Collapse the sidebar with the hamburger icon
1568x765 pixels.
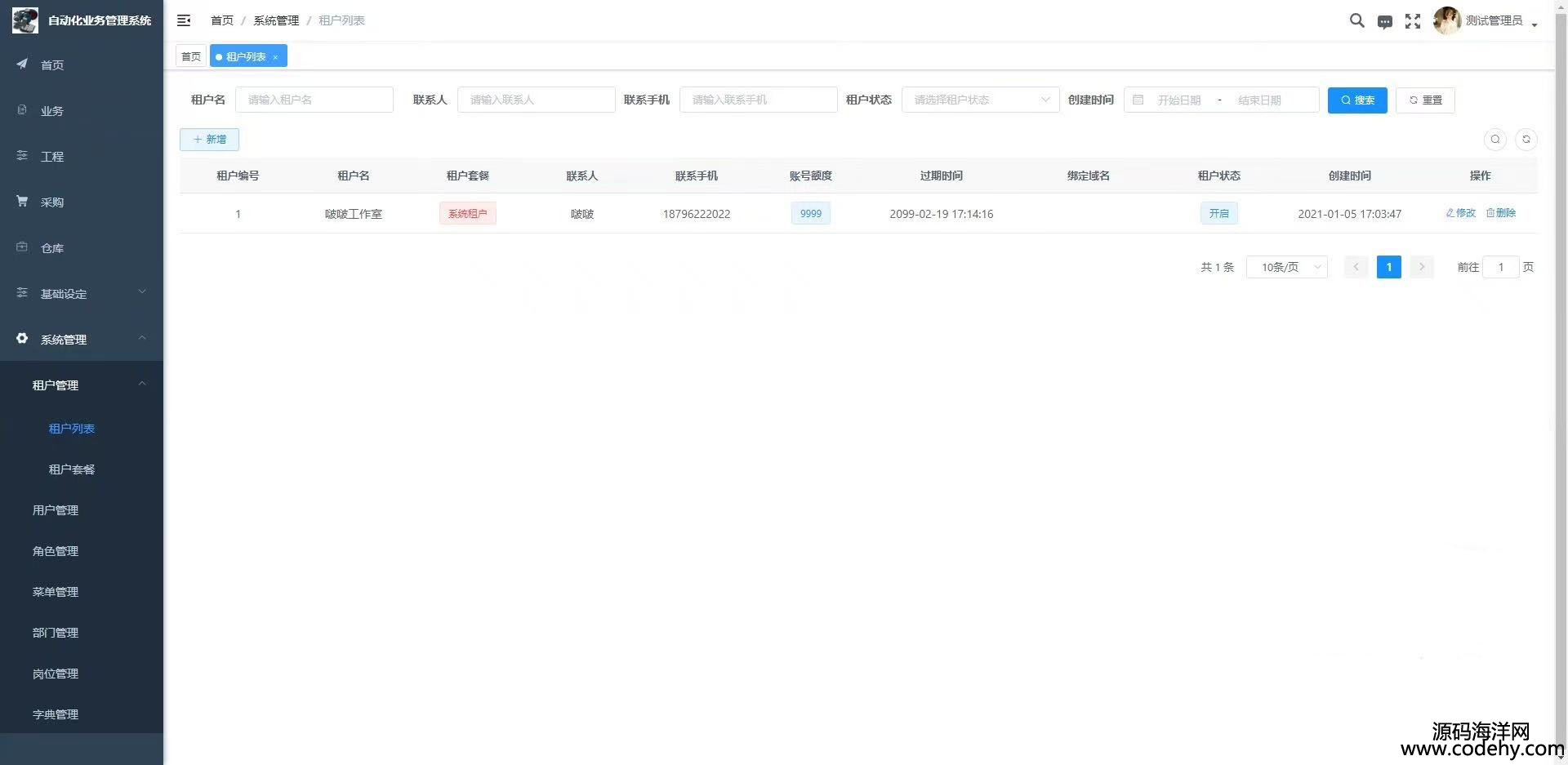click(x=184, y=20)
